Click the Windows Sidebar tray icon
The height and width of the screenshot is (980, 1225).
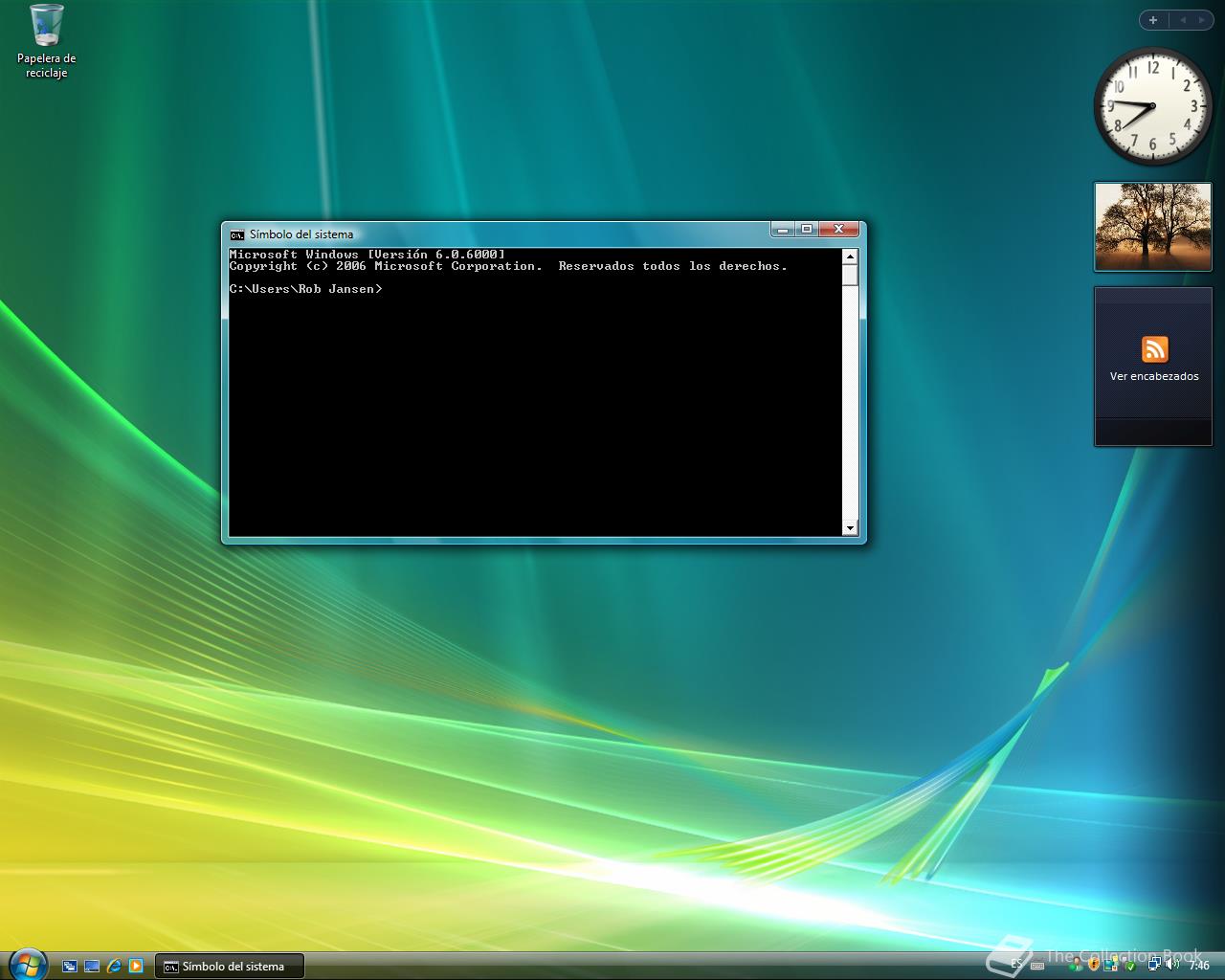coord(1111,964)
